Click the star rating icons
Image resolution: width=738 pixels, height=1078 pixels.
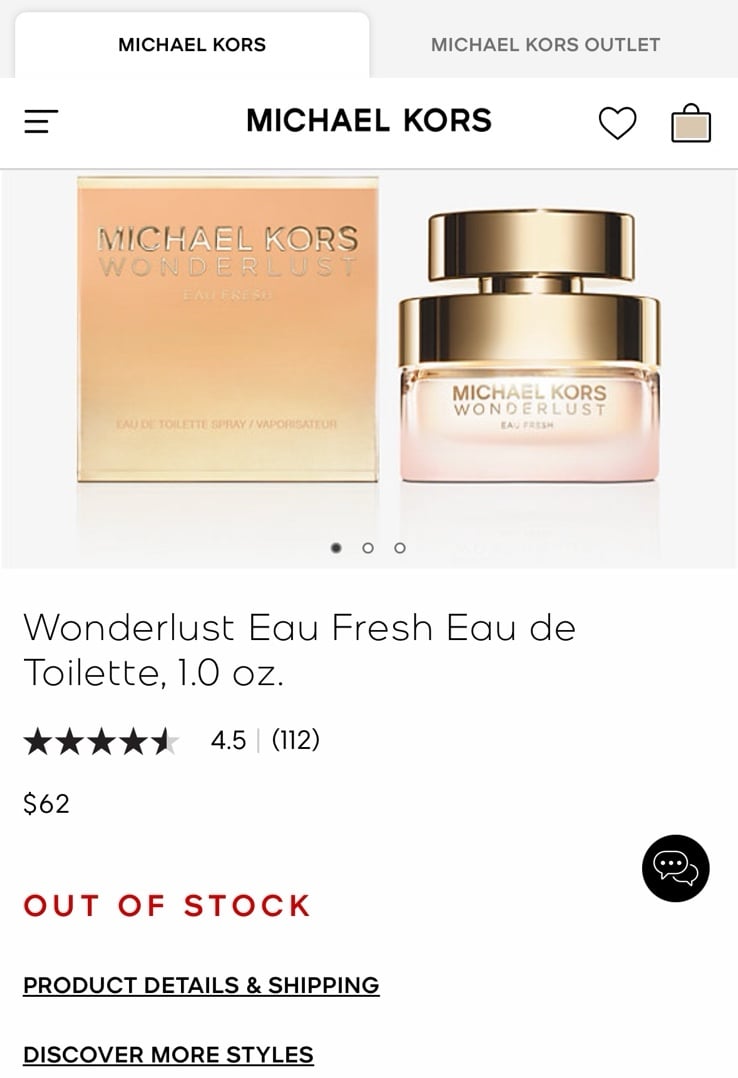tap(101, 741)
